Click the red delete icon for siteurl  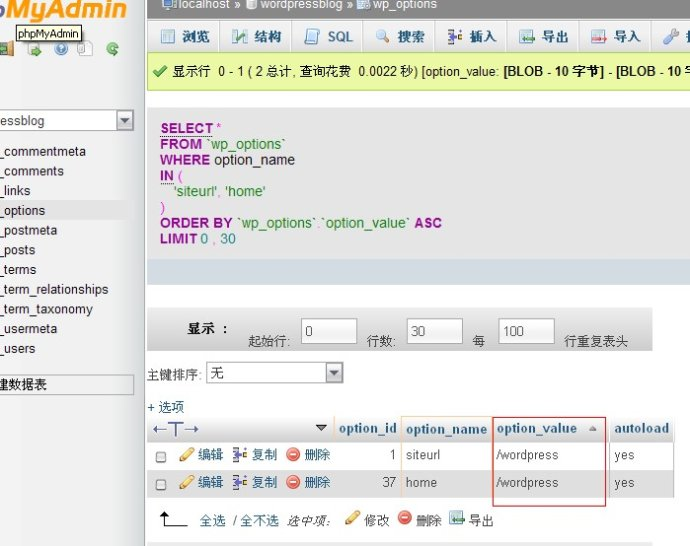293,454
